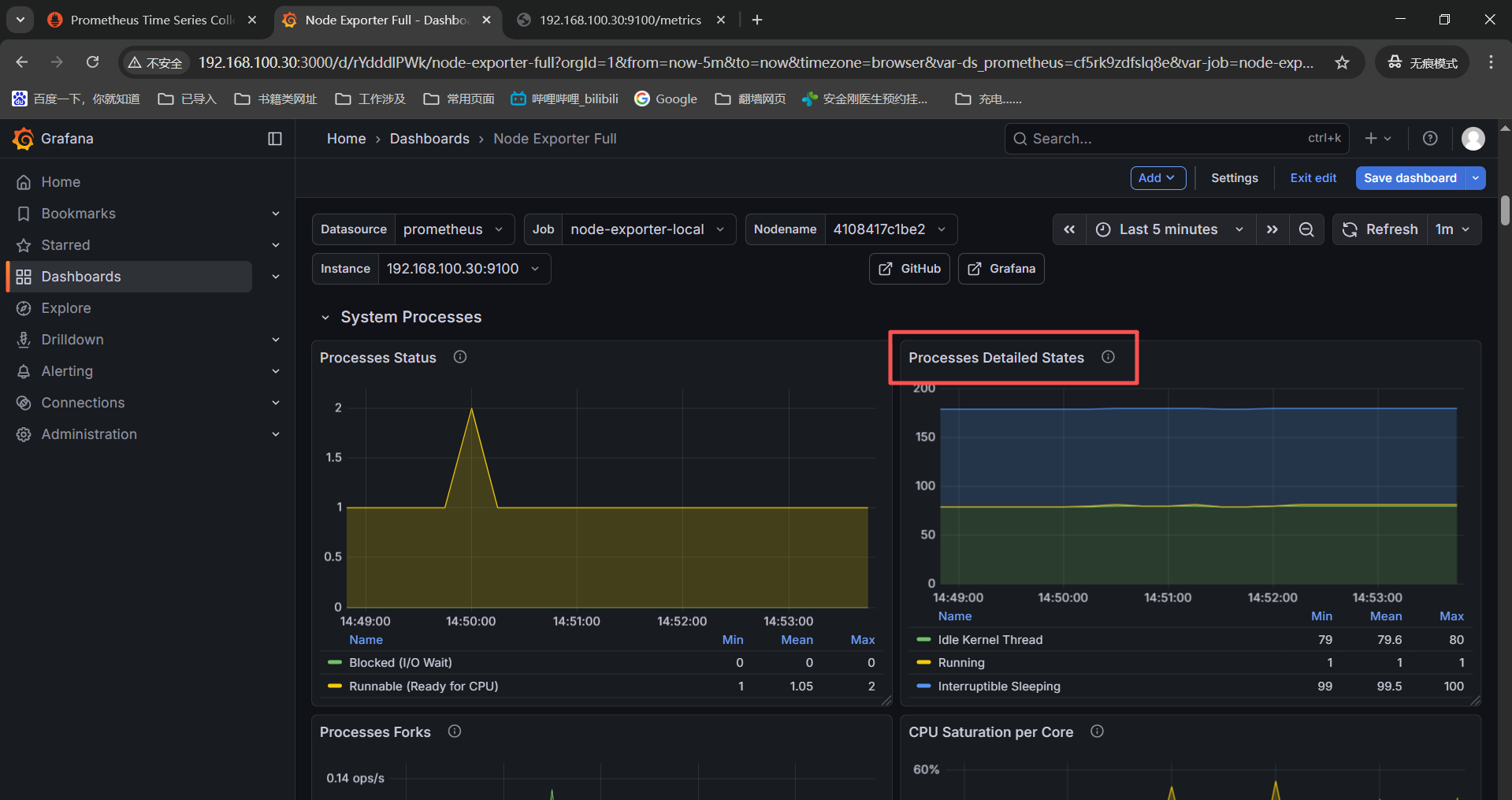1512x800 pixels.
Task: Toggle Interruptible Sleeping series in legend
Action: coord(999,687)
